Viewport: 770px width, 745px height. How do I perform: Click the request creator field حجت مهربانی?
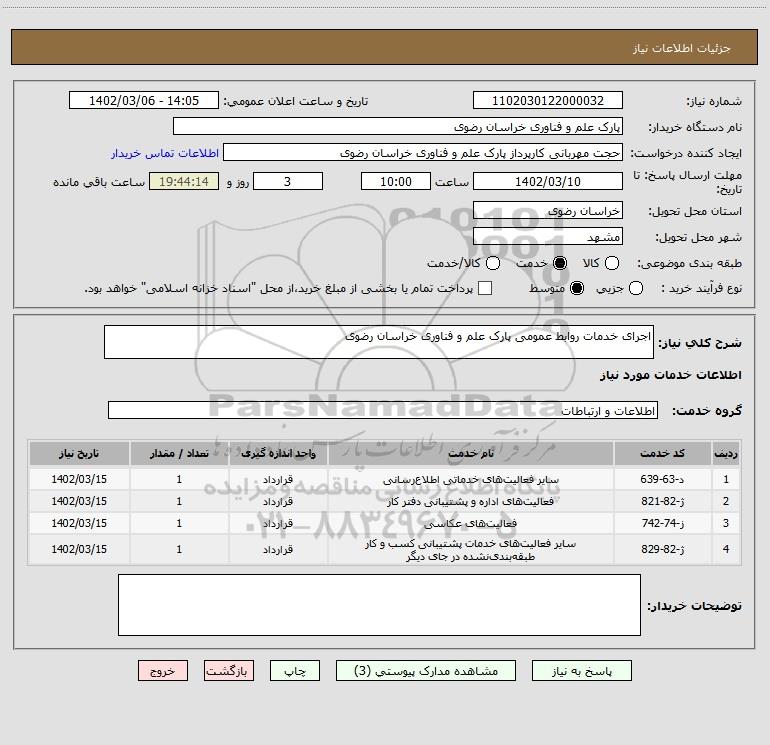(x=423, y=153)
